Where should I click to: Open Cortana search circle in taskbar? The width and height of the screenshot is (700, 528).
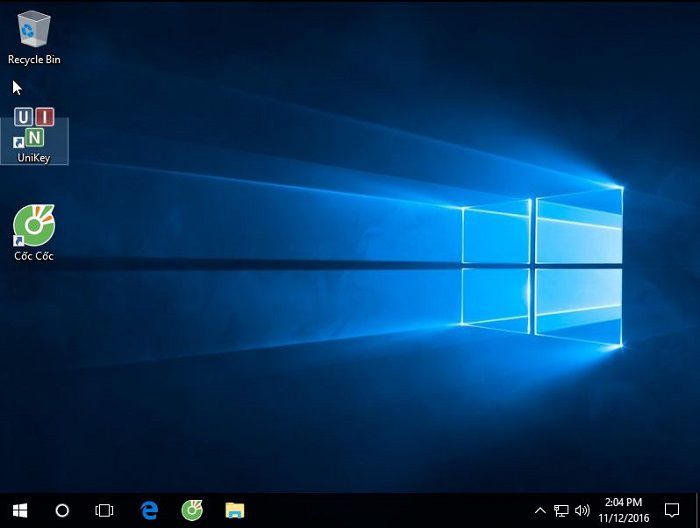pos(62,511)
